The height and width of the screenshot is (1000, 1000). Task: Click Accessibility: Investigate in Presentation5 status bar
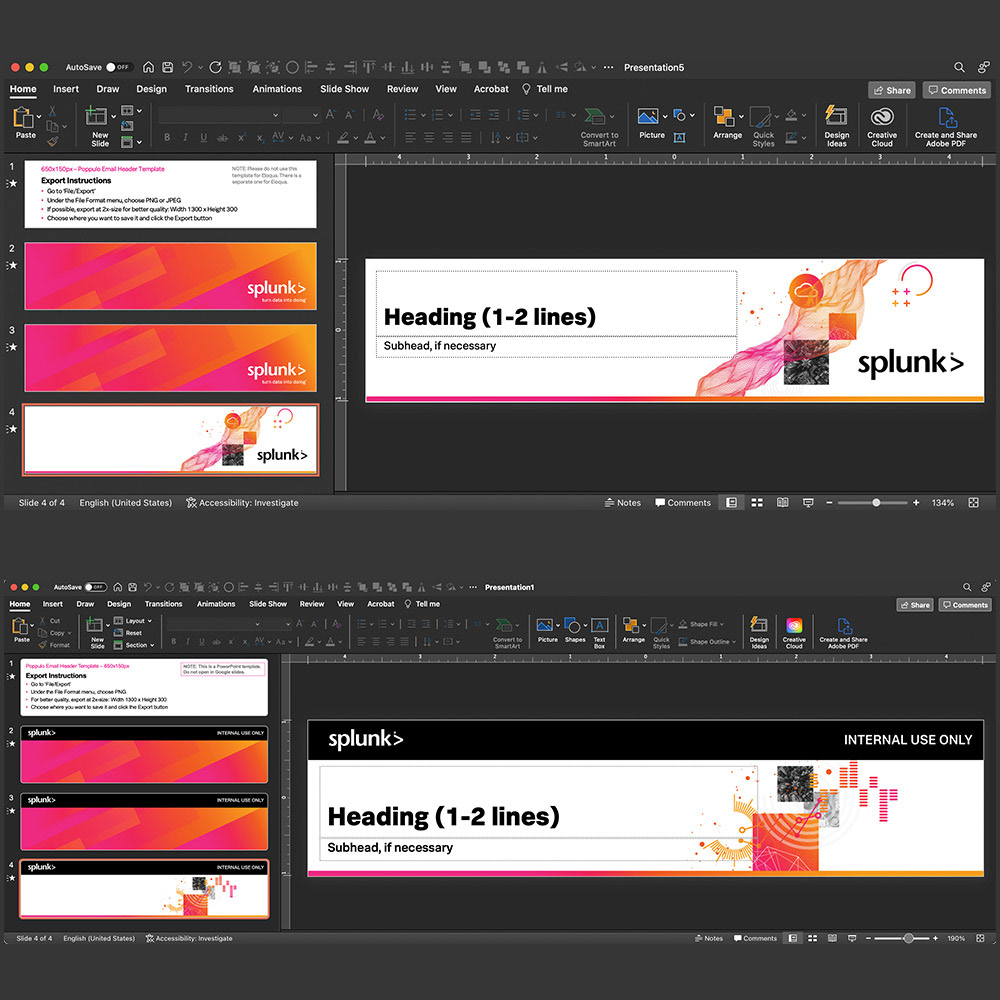pyautogui.click(x=242, y=503)
